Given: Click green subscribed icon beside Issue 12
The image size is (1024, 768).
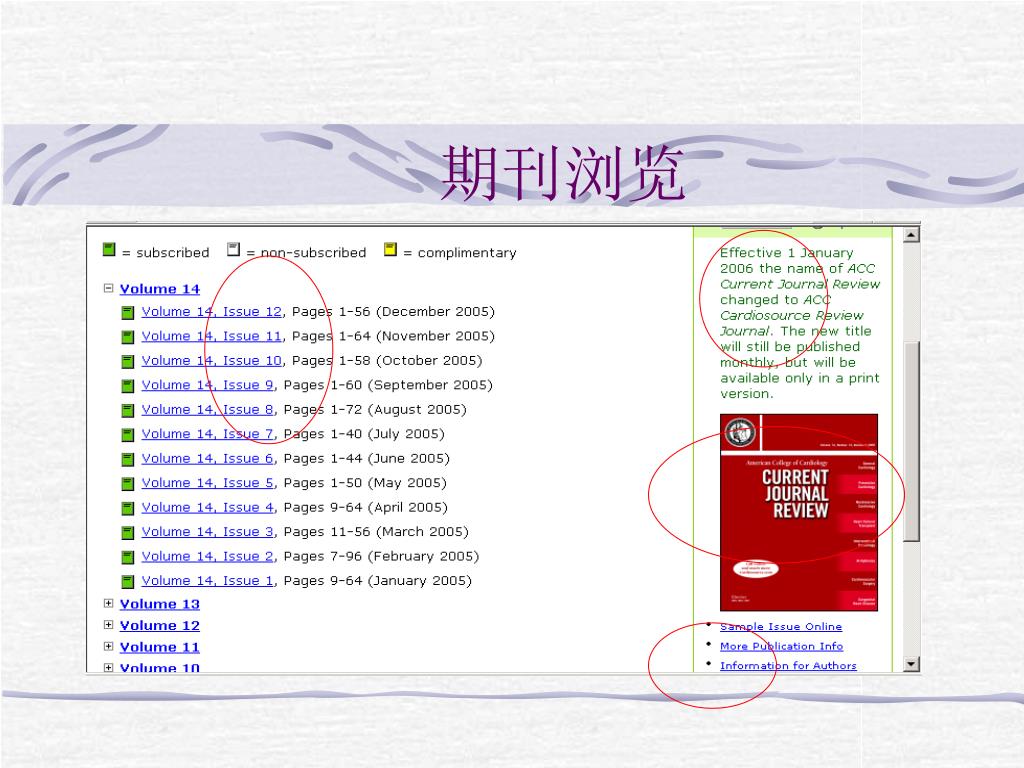Looking at the screenshot, I should pos(128,313).
